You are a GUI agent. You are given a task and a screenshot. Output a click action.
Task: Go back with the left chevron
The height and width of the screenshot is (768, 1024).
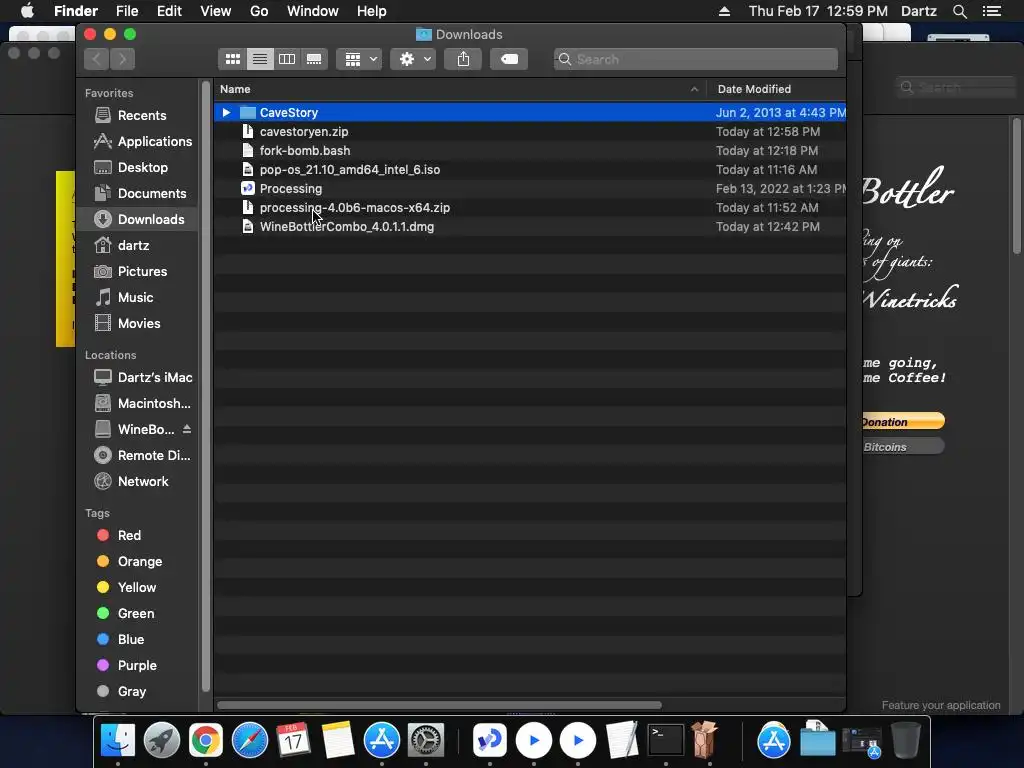97,59
